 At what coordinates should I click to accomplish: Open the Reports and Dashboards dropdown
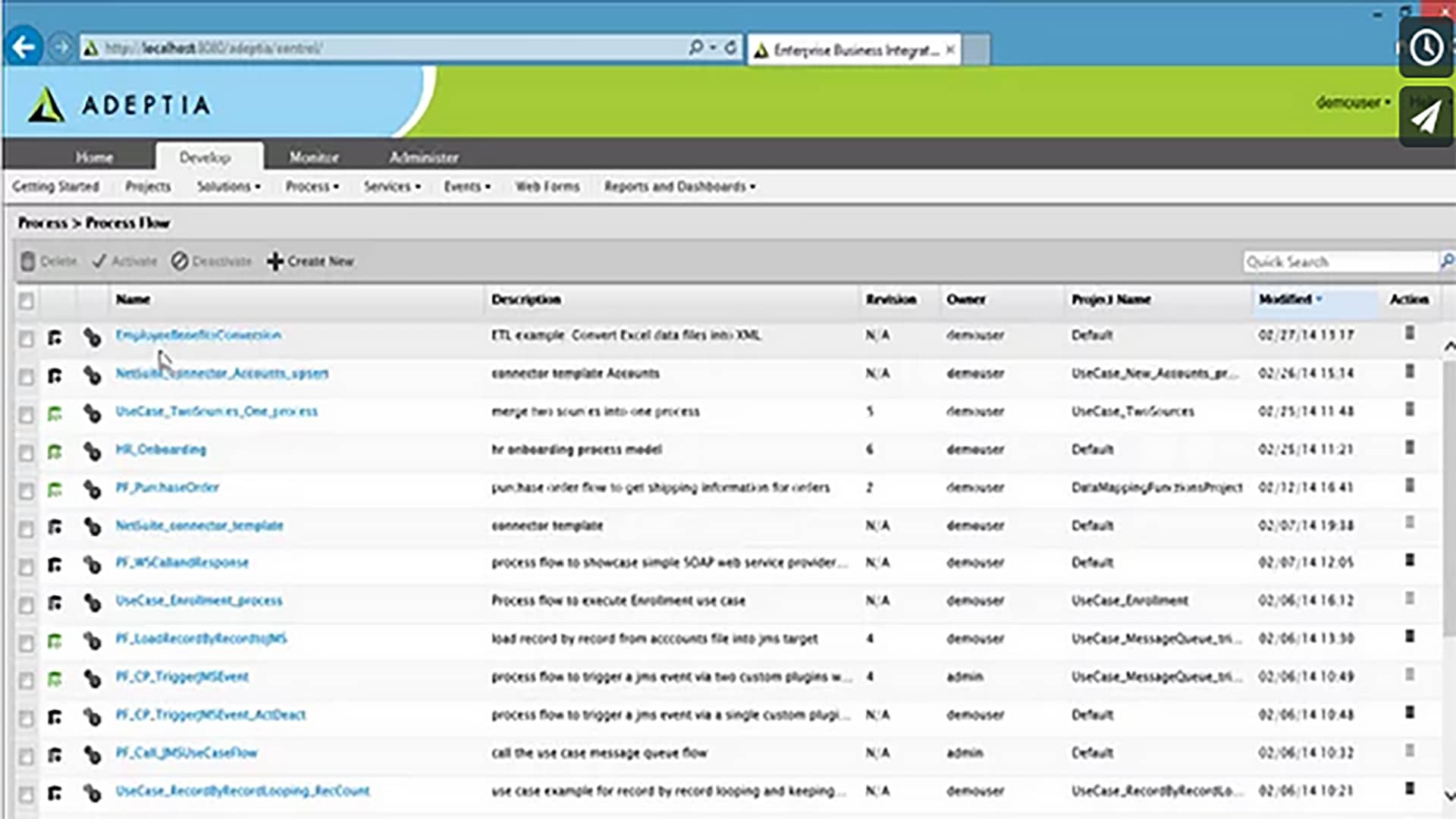coord(679,187)
